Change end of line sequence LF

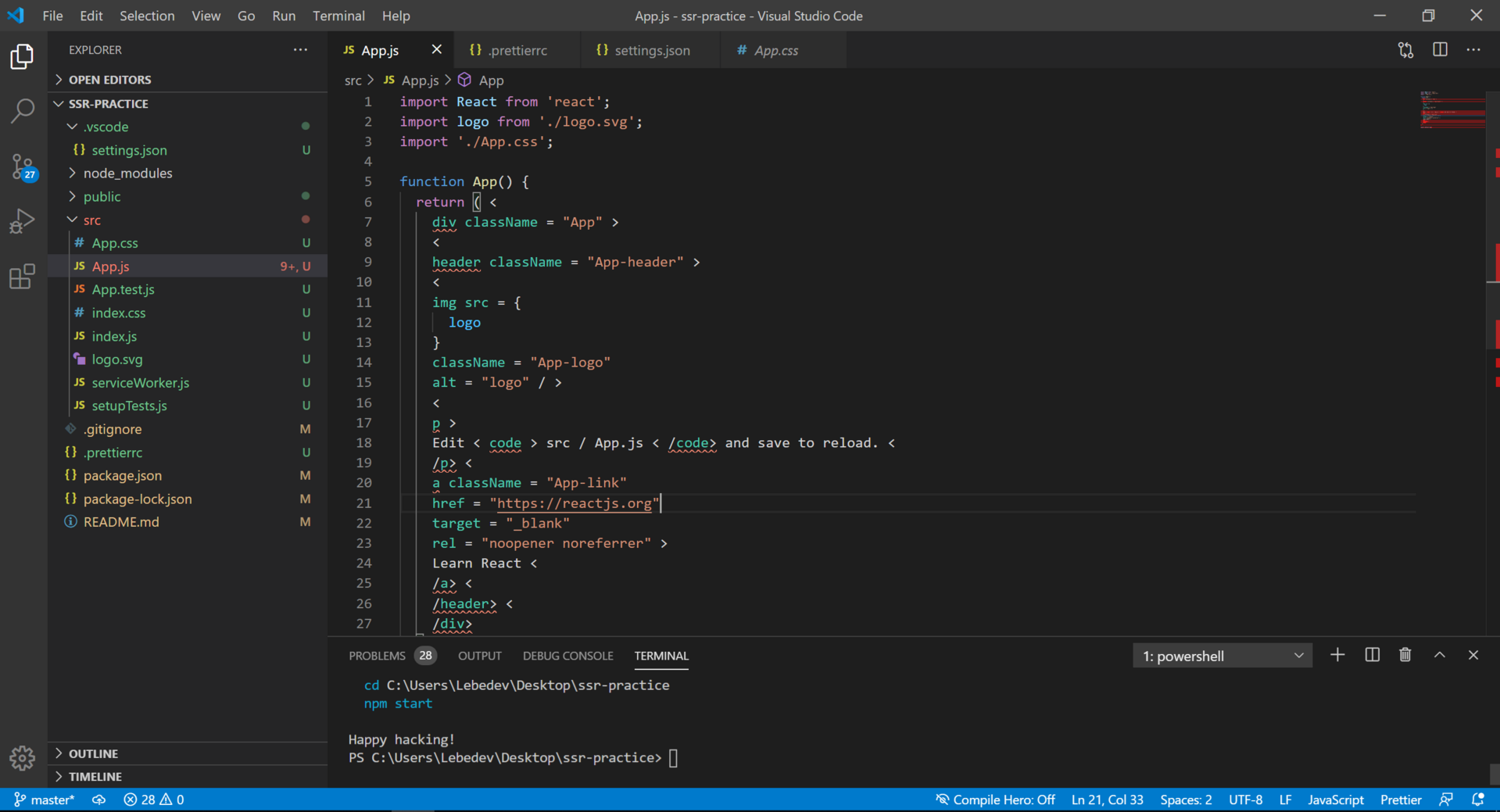coord(1285,799)
